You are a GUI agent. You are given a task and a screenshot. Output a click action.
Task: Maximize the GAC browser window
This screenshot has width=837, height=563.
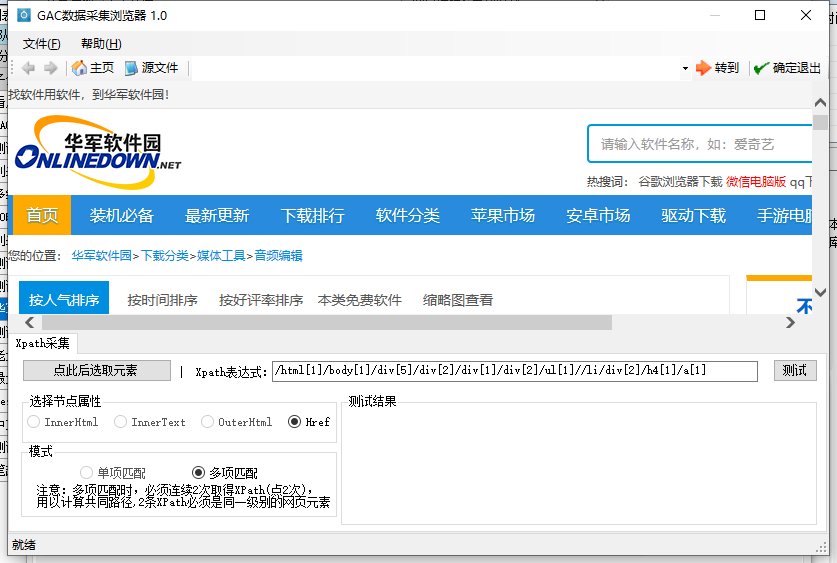pos(760,15)
